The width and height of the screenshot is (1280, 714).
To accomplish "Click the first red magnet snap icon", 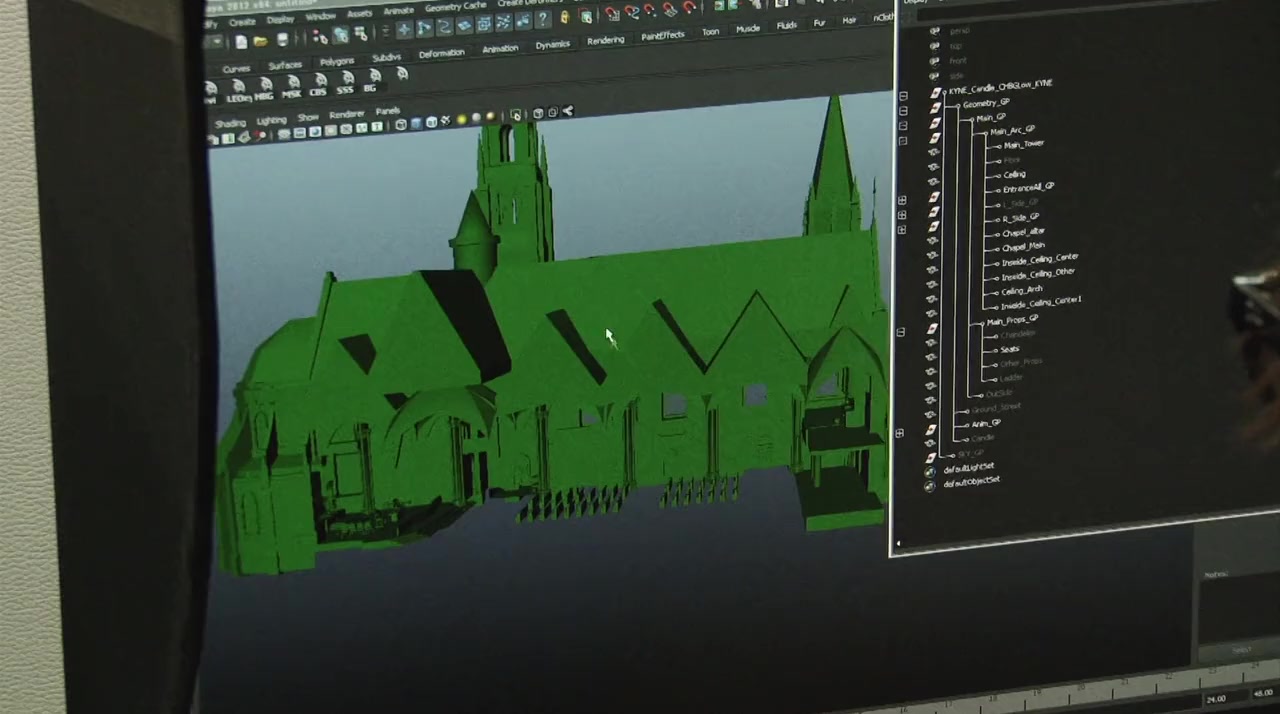I will click(x=611, y=14).
